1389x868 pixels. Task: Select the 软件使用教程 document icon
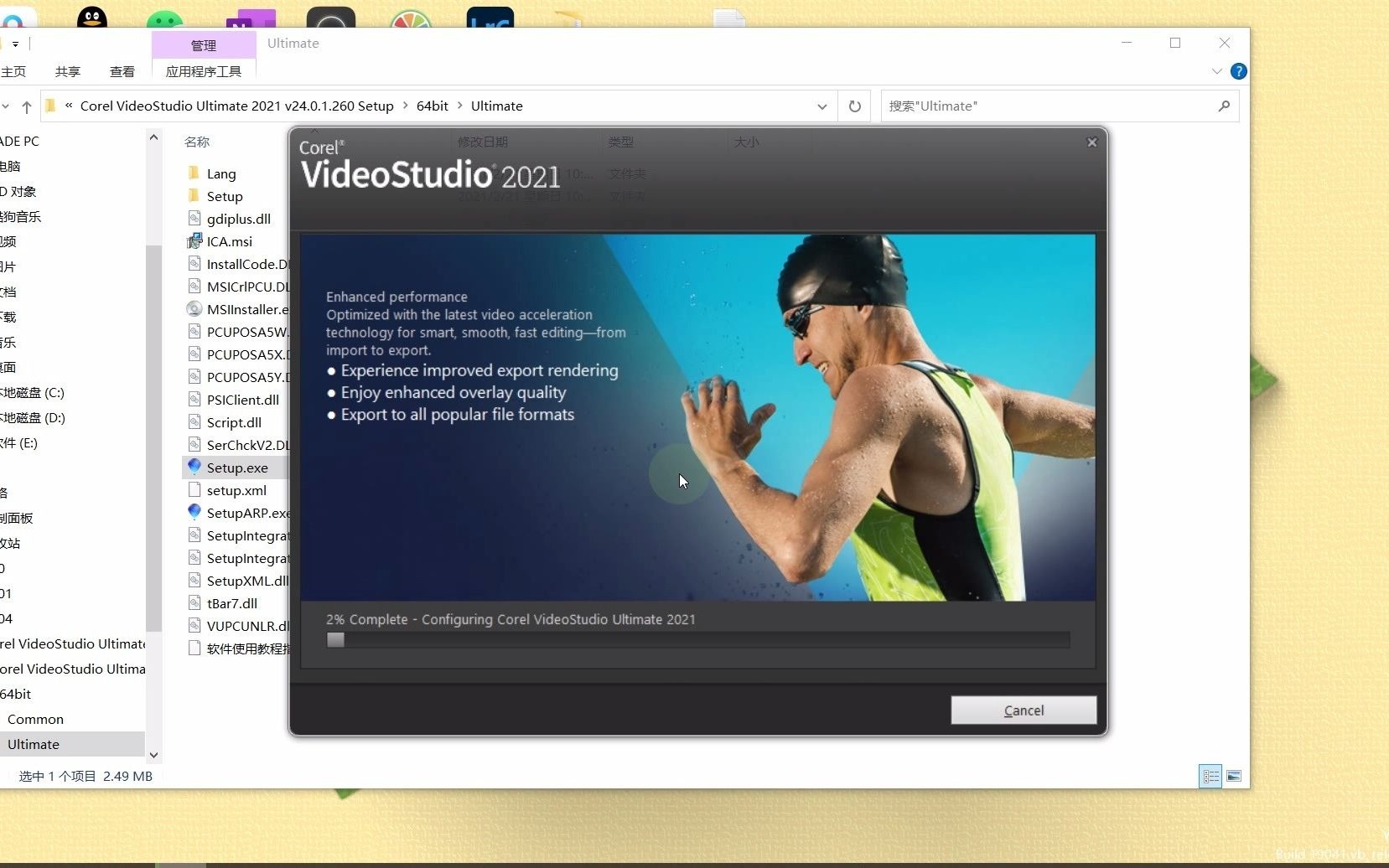point(194,648)
